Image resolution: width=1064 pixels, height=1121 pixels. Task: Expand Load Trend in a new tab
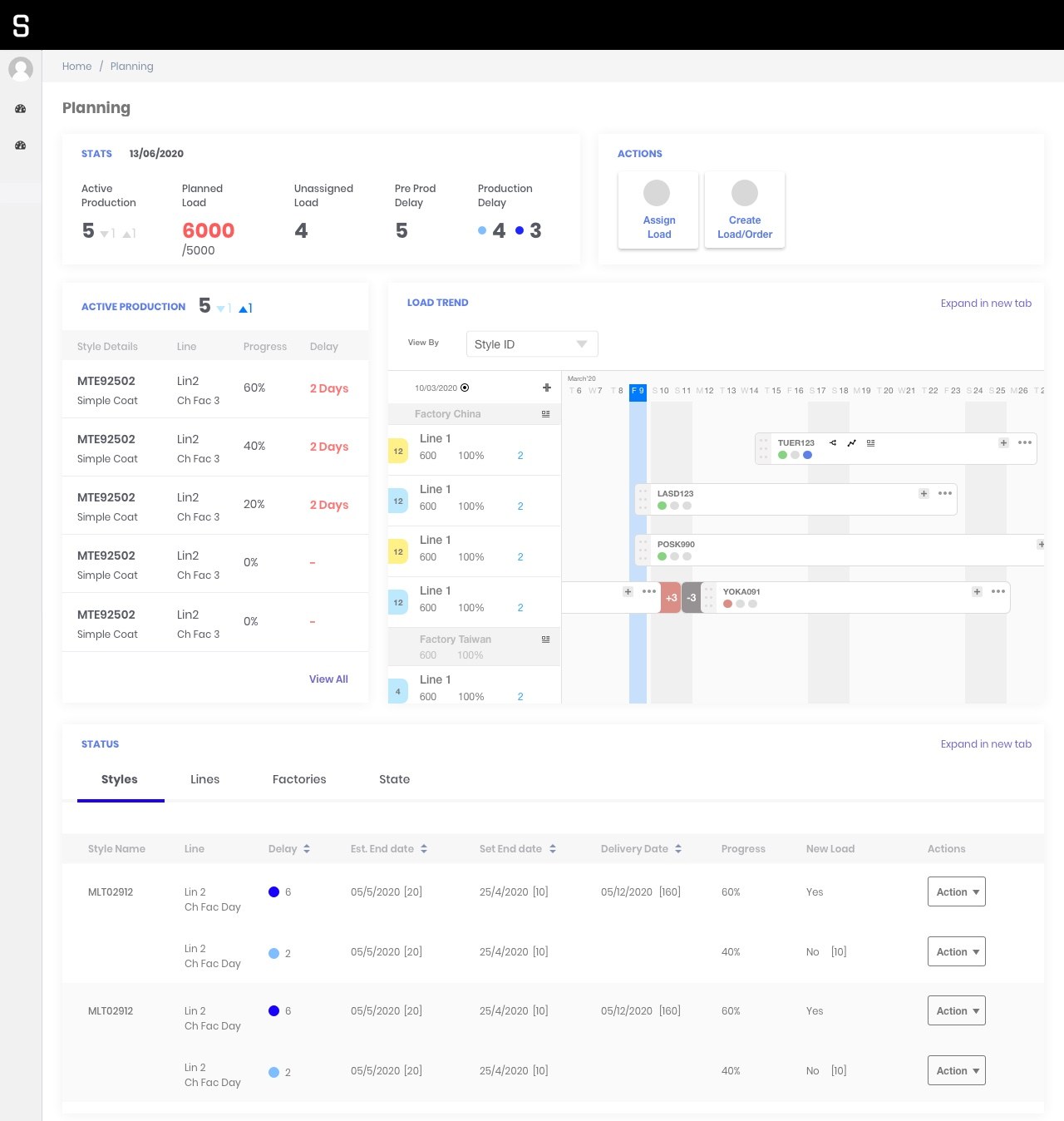[986, 304]
